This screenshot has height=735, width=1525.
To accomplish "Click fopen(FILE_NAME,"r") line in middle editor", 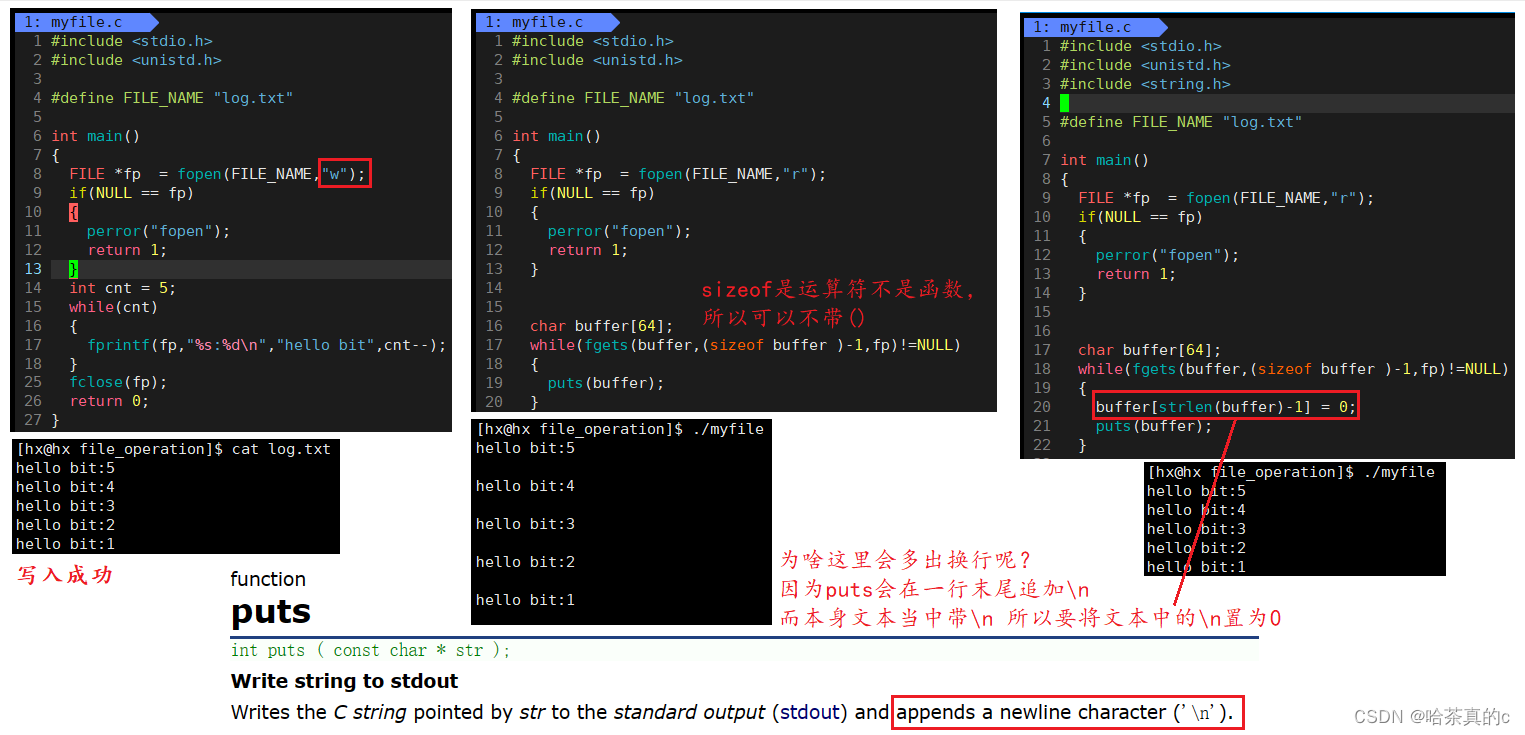I will 678,174.
